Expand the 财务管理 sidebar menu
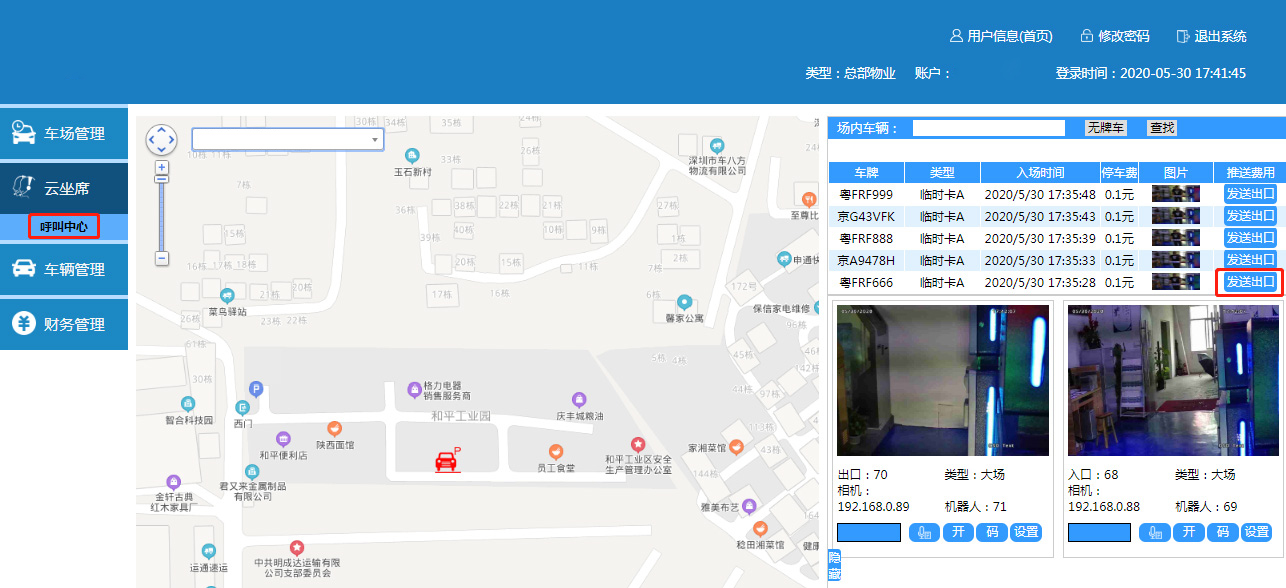This screenshot has width=1286, height=588. [64, 325]
